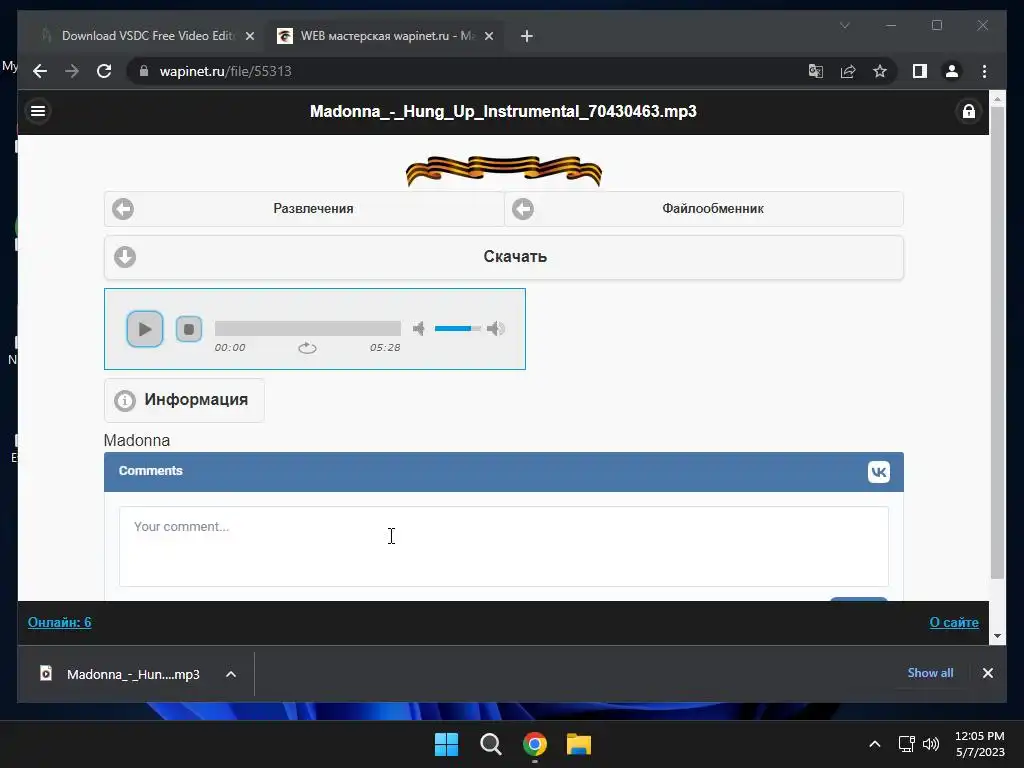1024x768 pixels.
Task: Open the tab search dropdown arrow
Action: tap(844, 25)
